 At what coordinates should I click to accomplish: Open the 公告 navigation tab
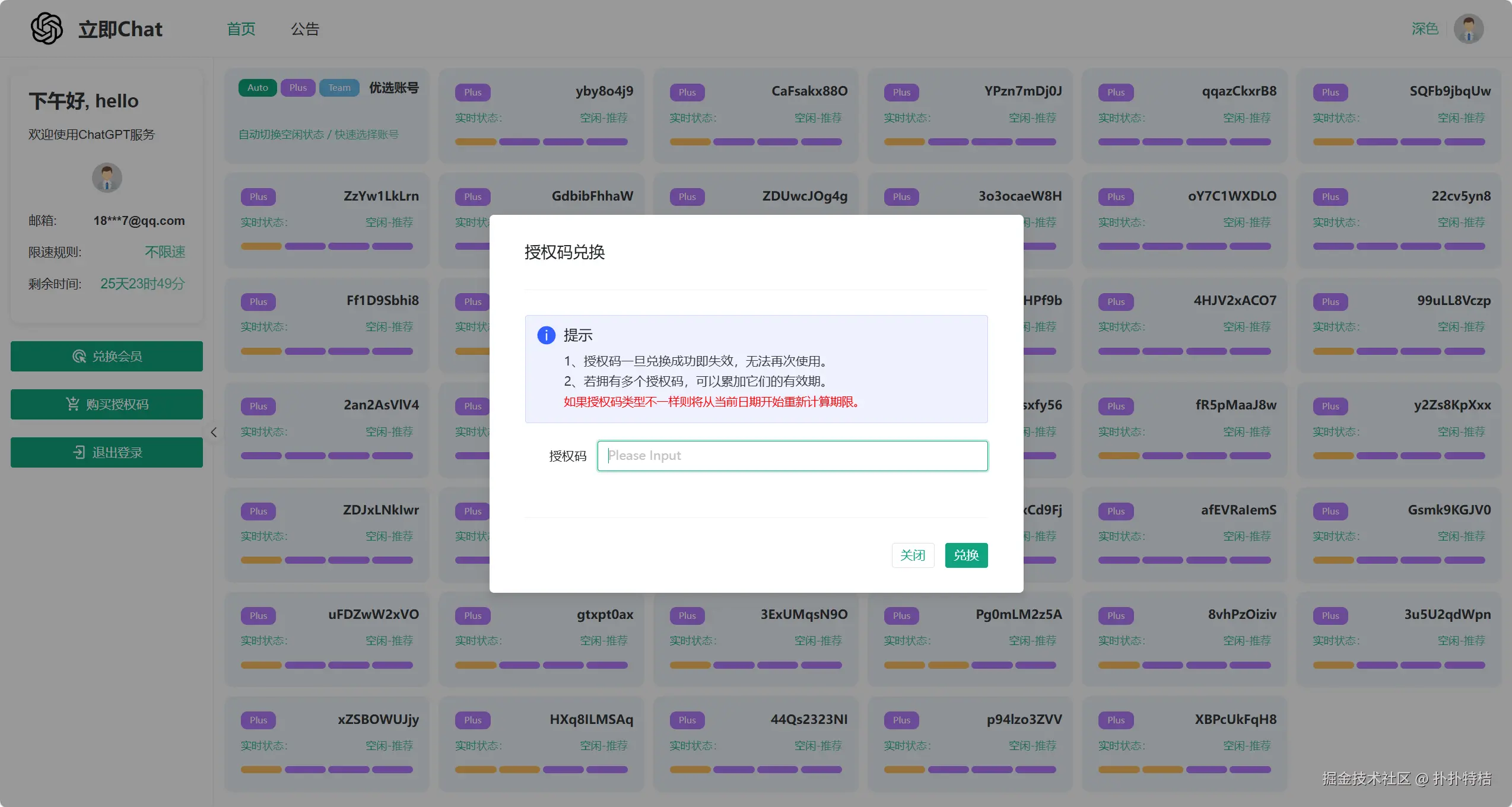(x=305, y=28)
